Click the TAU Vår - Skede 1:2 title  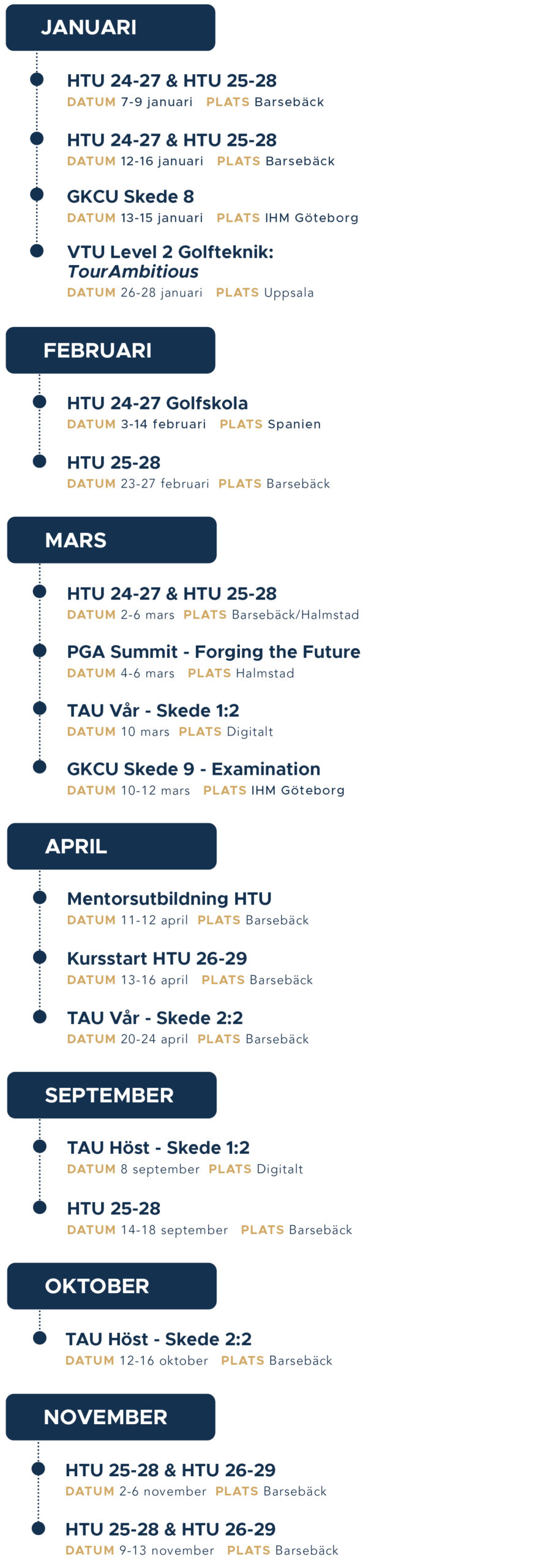(x=153, y=710)
